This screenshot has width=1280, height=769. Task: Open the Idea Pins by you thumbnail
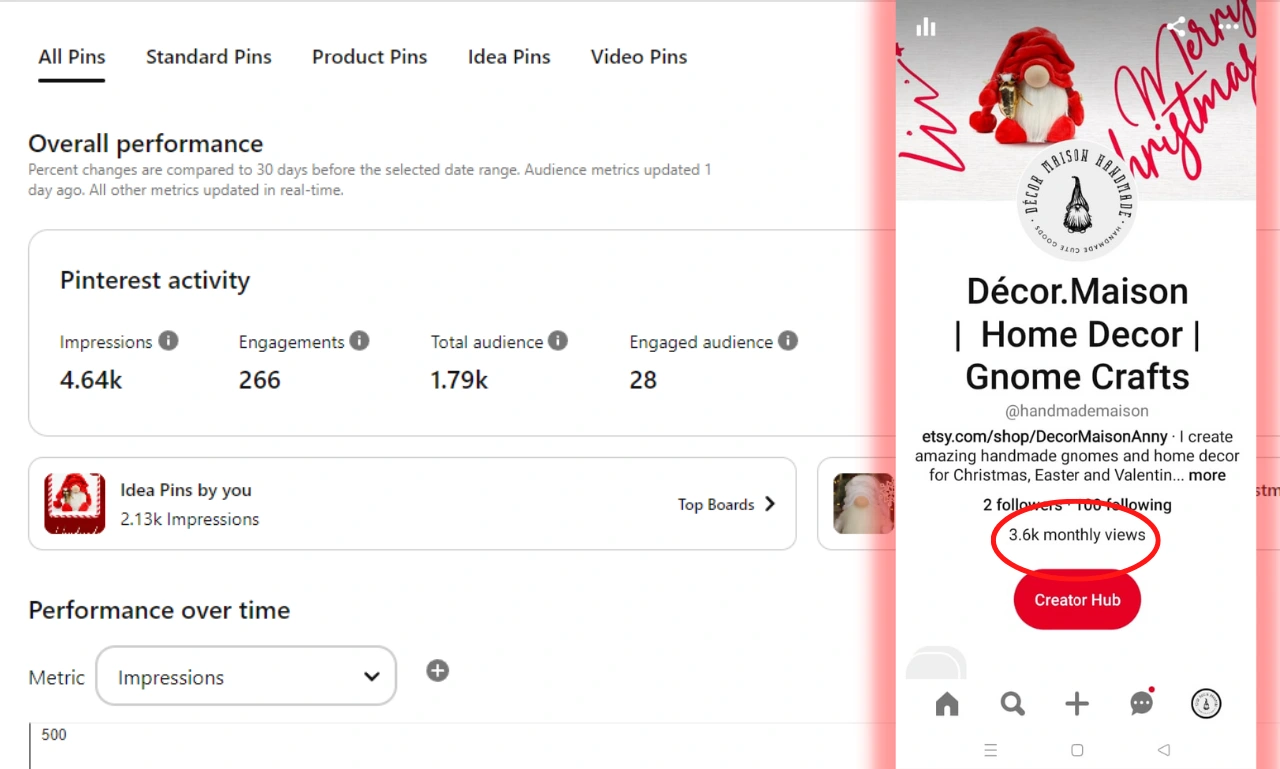pos(75,503)
